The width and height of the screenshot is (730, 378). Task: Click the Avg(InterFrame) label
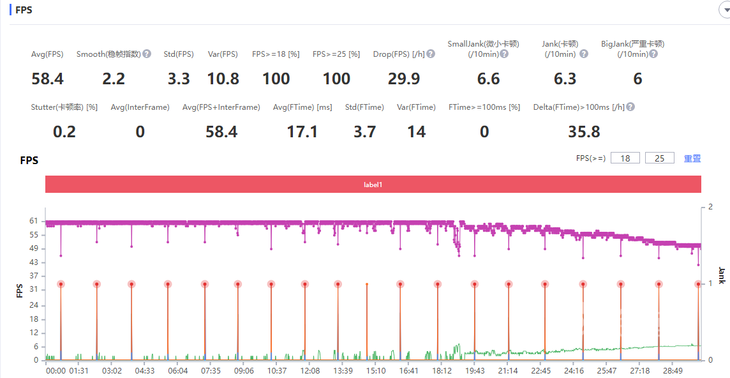pyautogui.click(x=140, y=108)
